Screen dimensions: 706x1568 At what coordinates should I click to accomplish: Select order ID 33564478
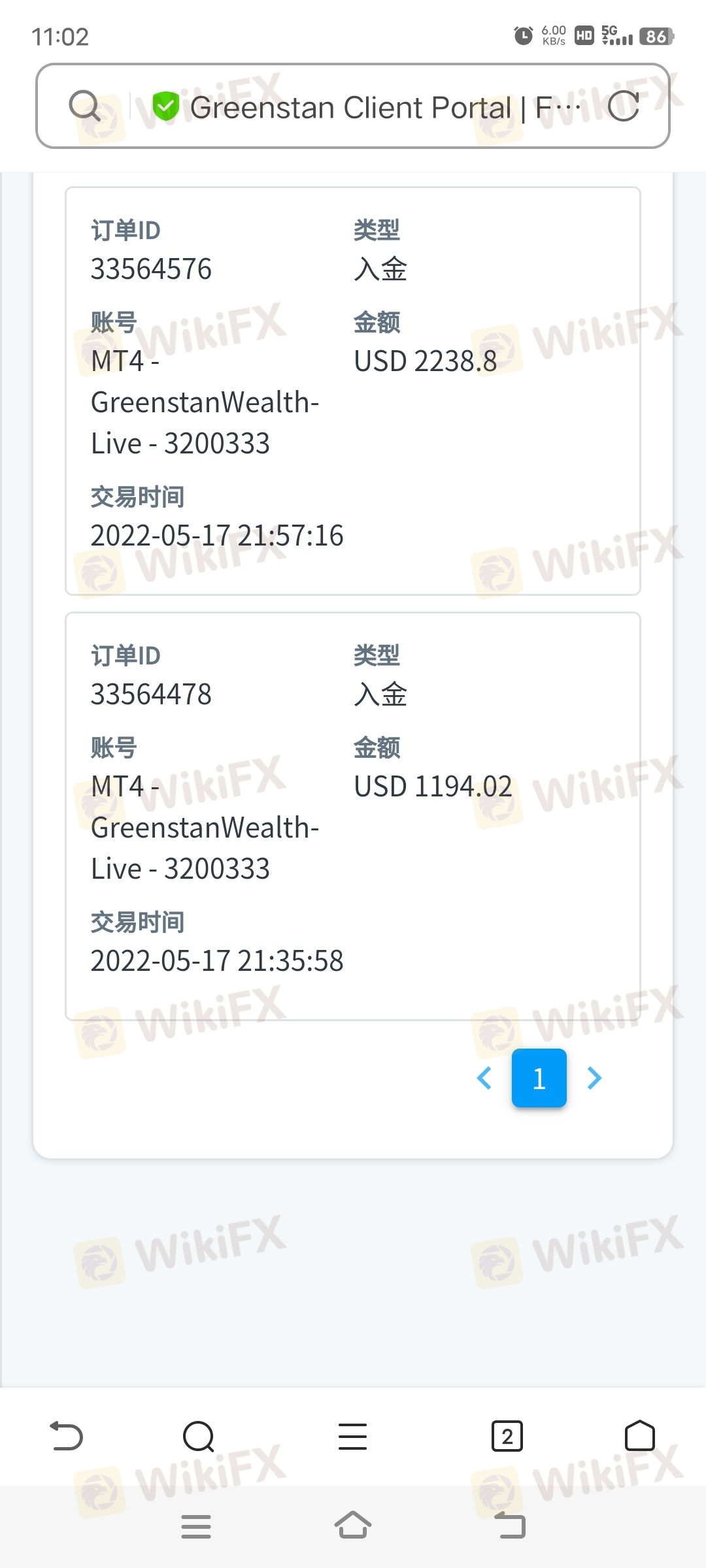coord(151,694)
